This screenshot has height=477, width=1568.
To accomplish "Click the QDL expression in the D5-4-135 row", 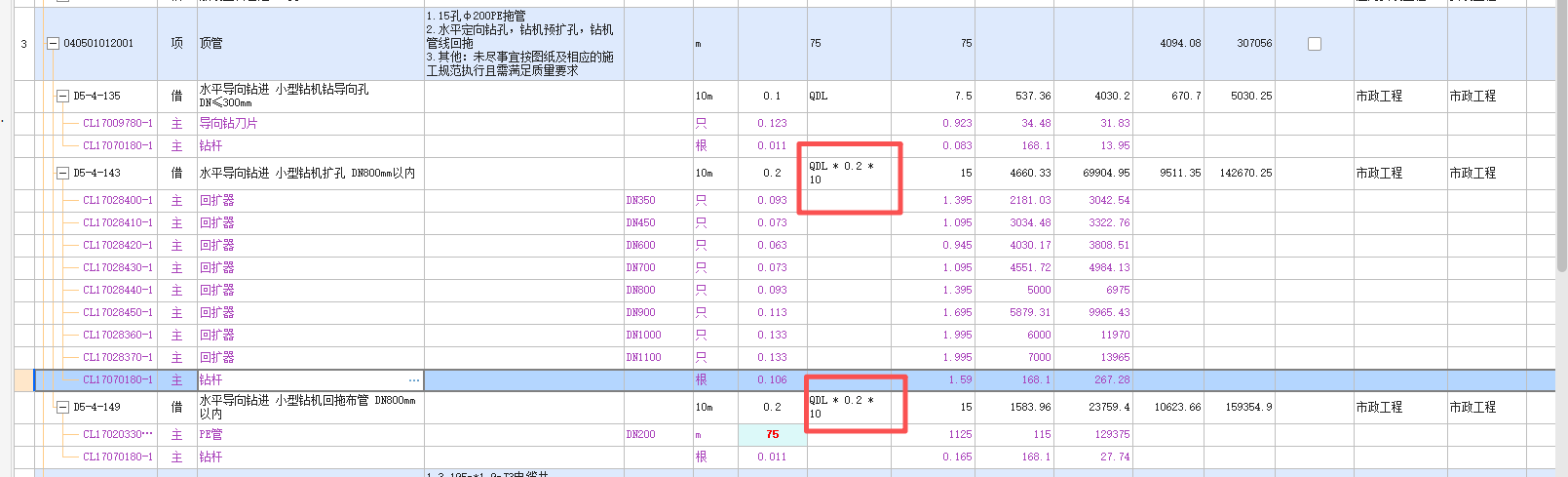I will tap(819, 97).
